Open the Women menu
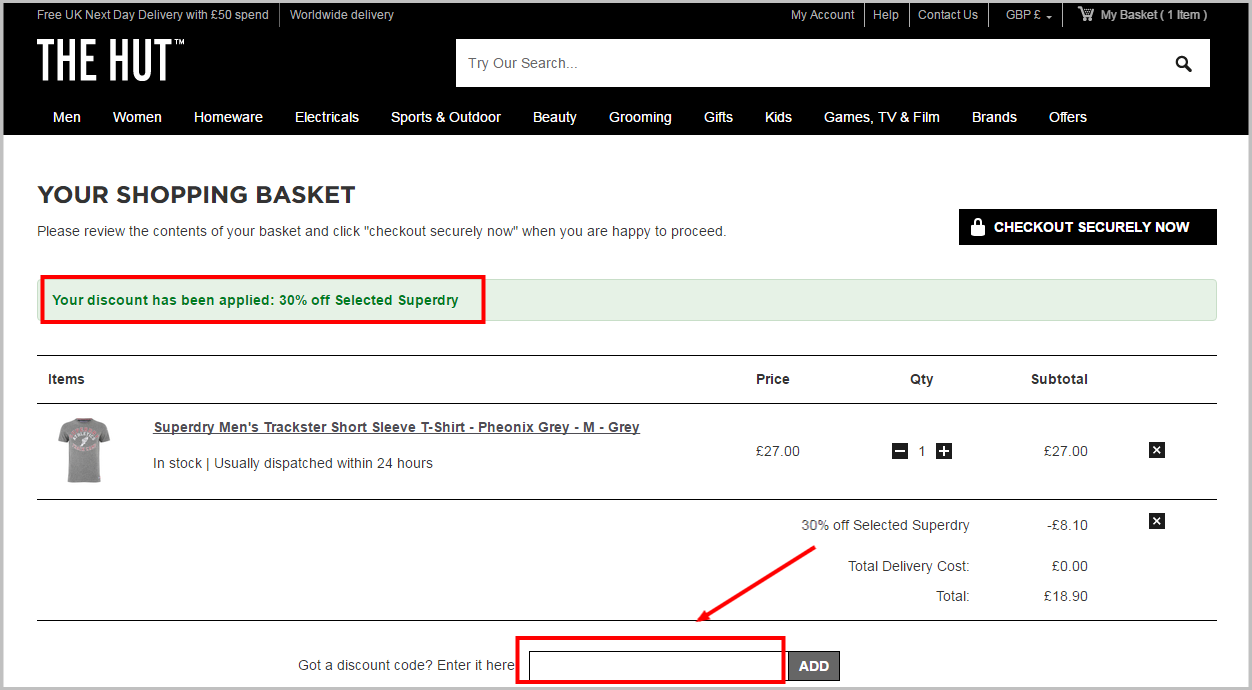Screen dimensions: 1252x690 [x=137, y=117]
